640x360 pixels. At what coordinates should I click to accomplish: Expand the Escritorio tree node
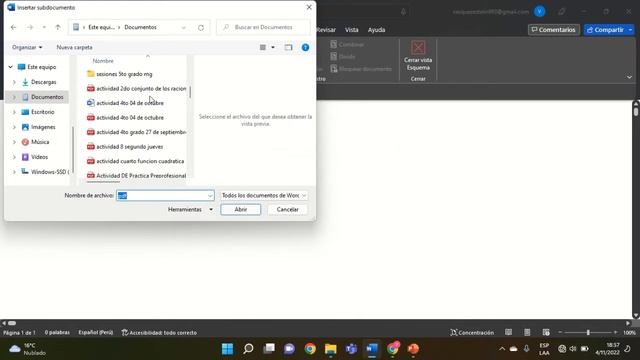pyautogui.click(x=14, y=112)
